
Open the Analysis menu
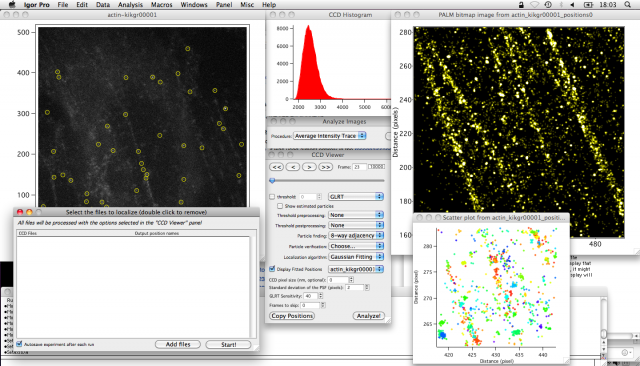(130, 4)
